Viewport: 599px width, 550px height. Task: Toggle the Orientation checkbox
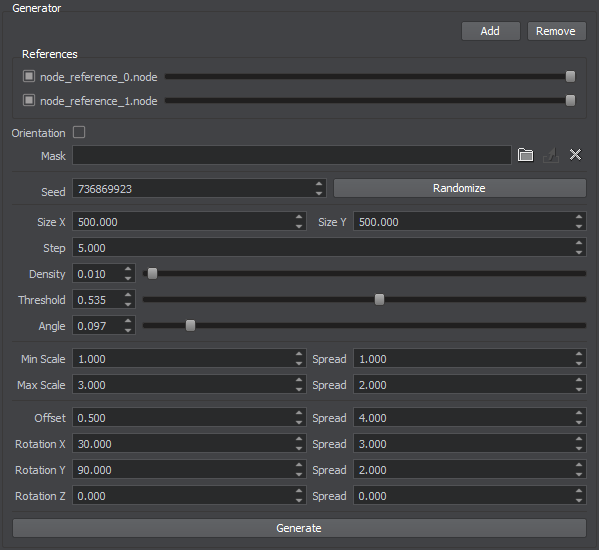[79, 132]
